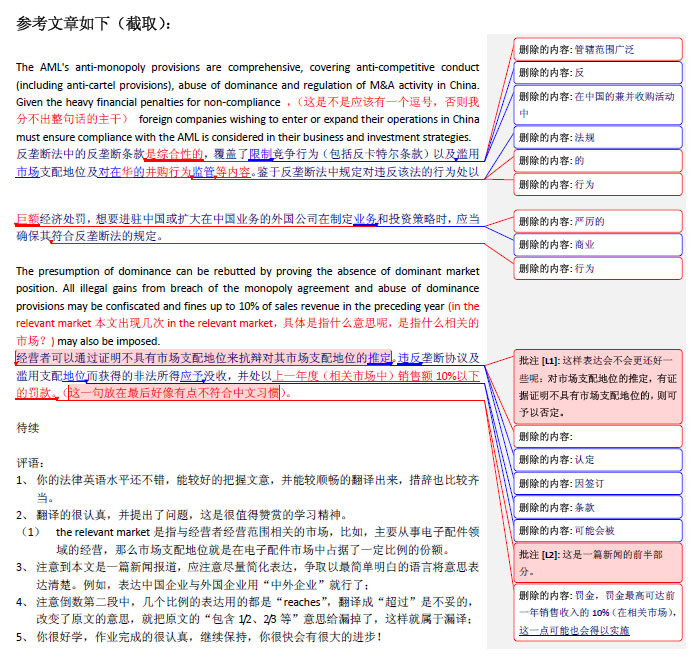This screenshot has height=659, width=700.
Task: Click feedback item 3 '注意到本文是一篇新闻报道'
Action: (247, 576)
